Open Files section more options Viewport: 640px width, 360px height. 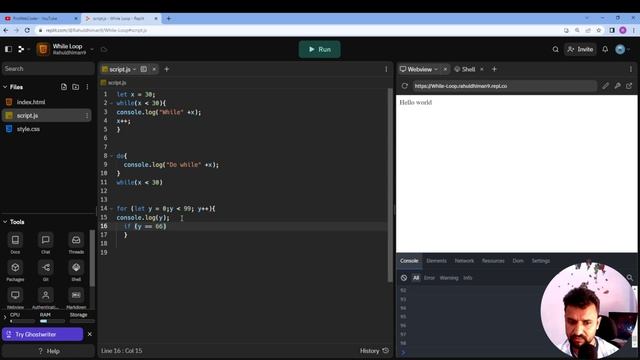point(87,87)
